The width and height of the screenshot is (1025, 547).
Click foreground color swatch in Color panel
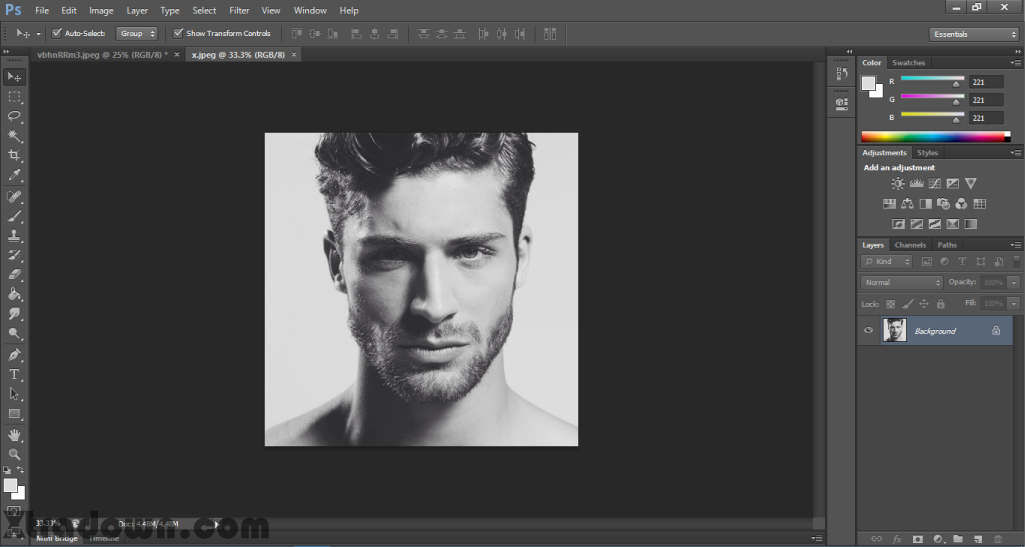868,83
